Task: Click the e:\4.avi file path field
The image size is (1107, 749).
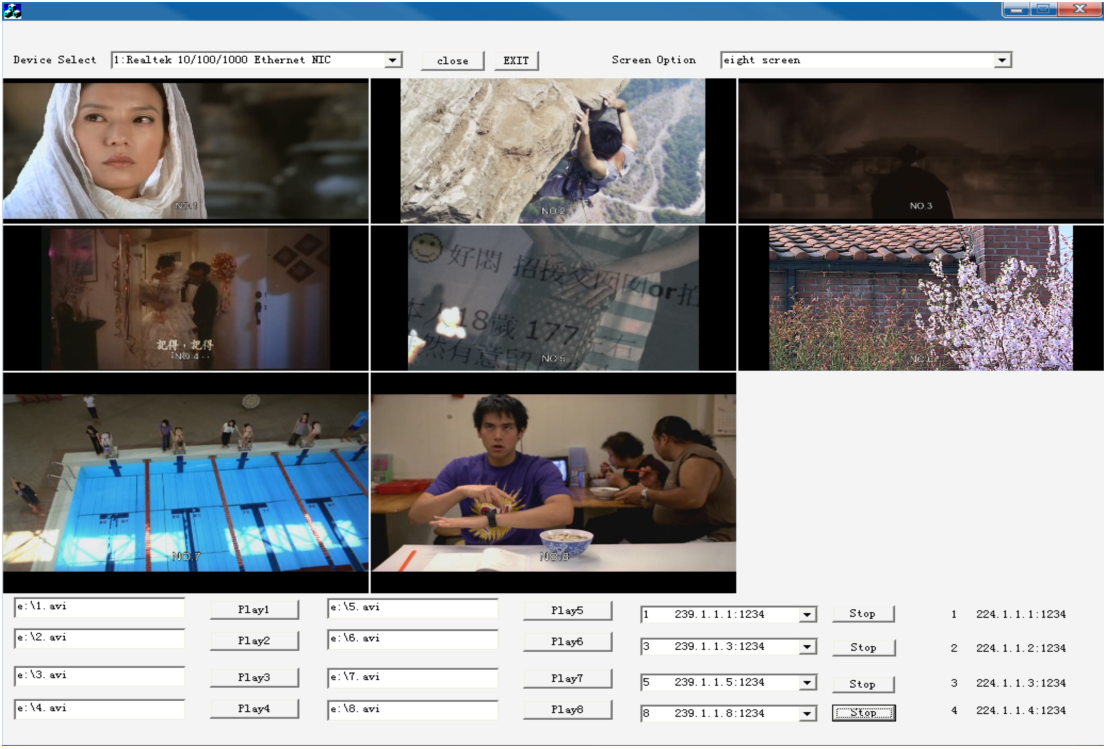Action: pos(100,708)
